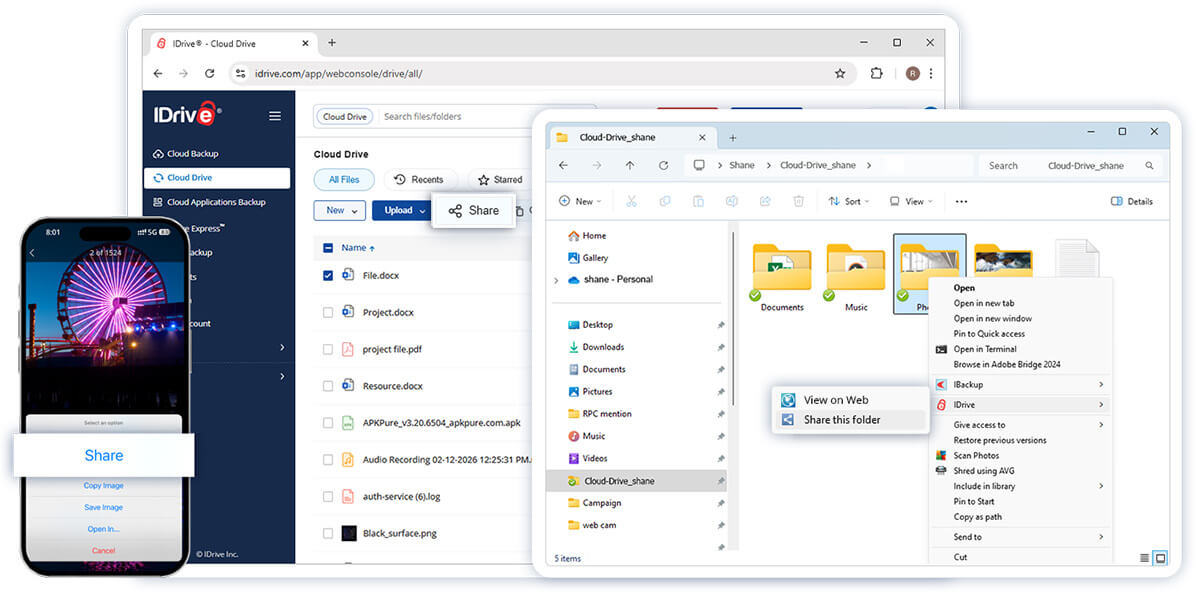Click Cut icon in Explorer toolbar
Viewport: 1196px width, 592px height.
[631, 201]
